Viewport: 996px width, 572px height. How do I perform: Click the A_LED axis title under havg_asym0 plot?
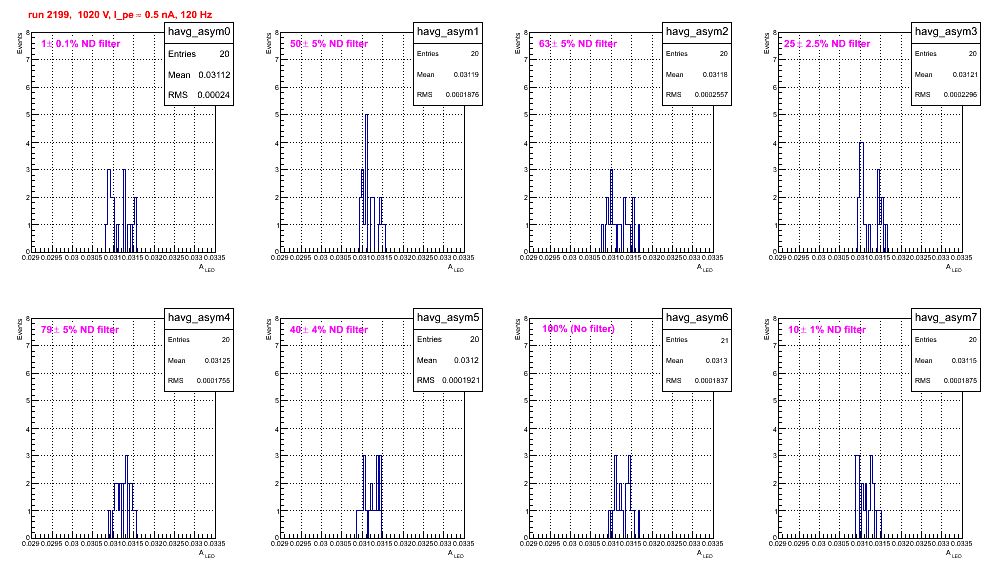pos(207,269)
